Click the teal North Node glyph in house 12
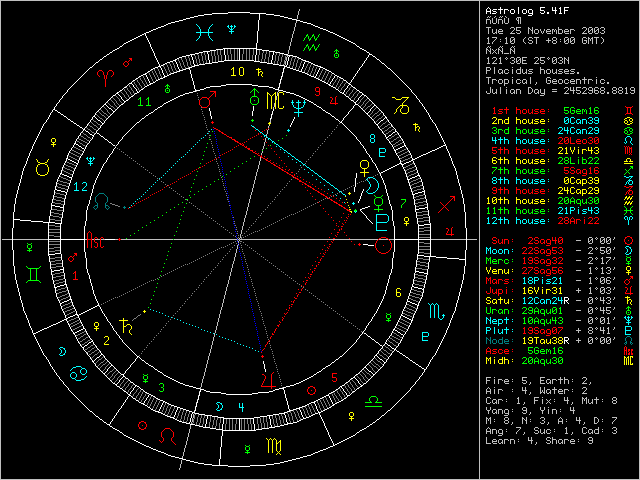The image size is (640, 480). (x=102, y=202)
